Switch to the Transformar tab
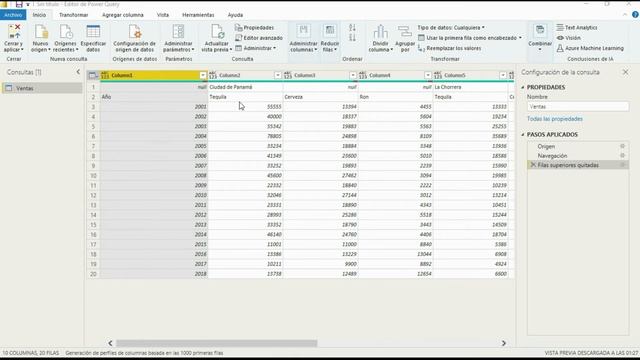 (x=73, y=15)
